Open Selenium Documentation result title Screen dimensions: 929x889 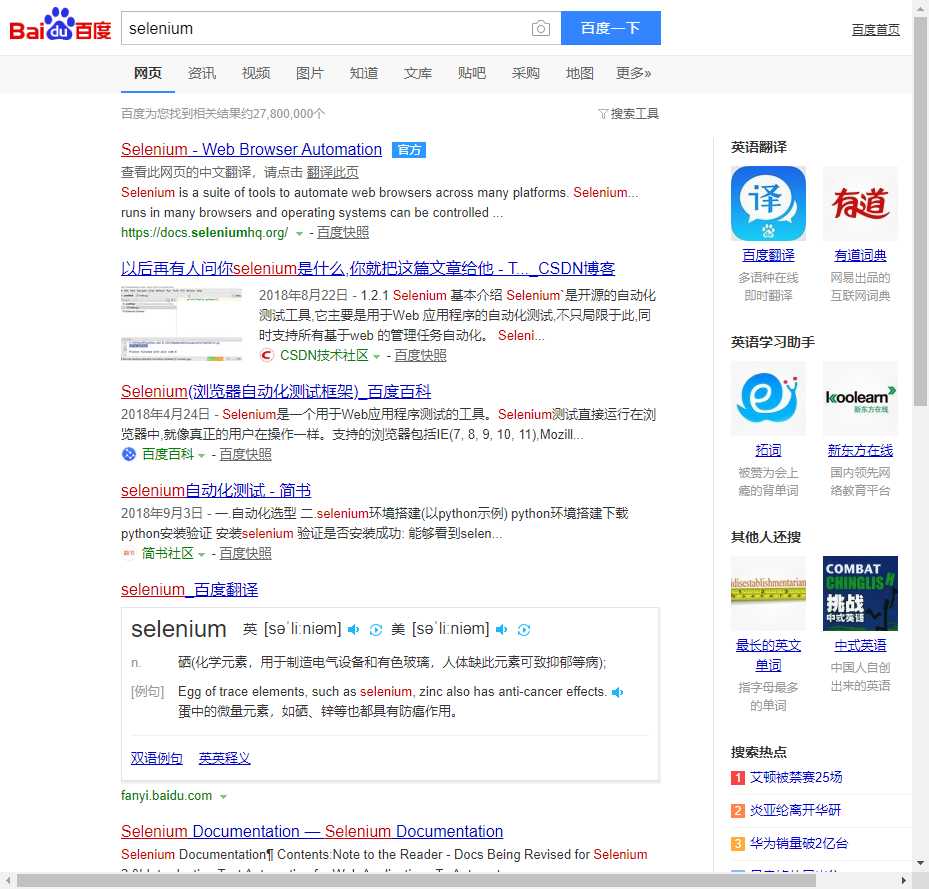click(x=312, y=832)
